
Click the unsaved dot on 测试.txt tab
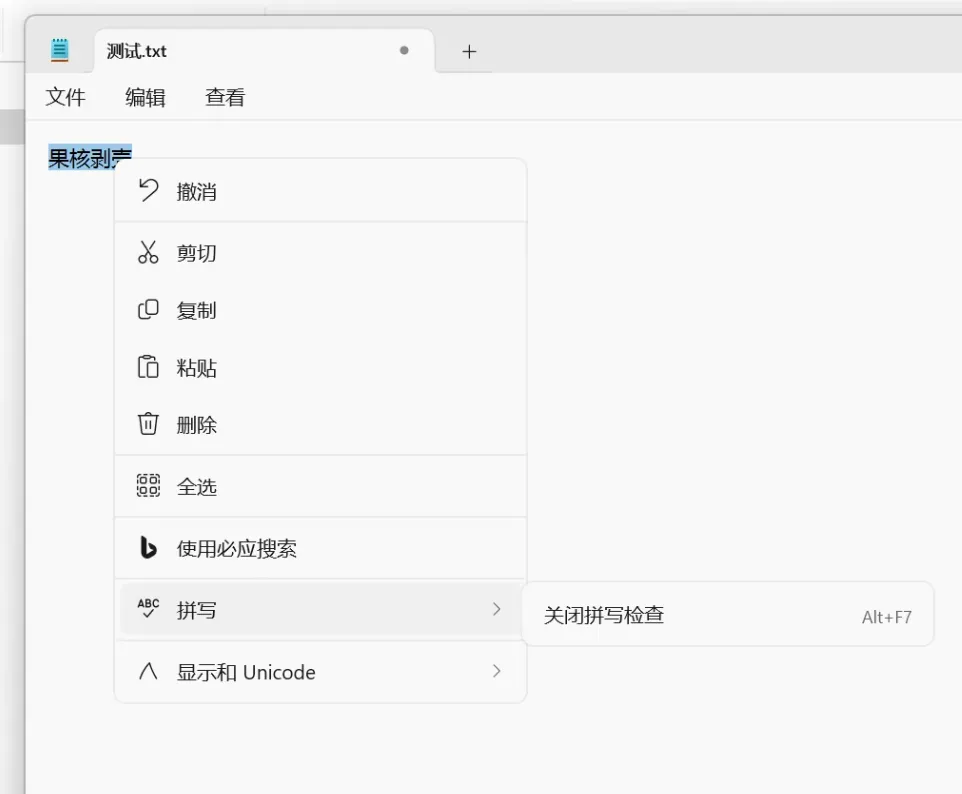click(404, 50)
